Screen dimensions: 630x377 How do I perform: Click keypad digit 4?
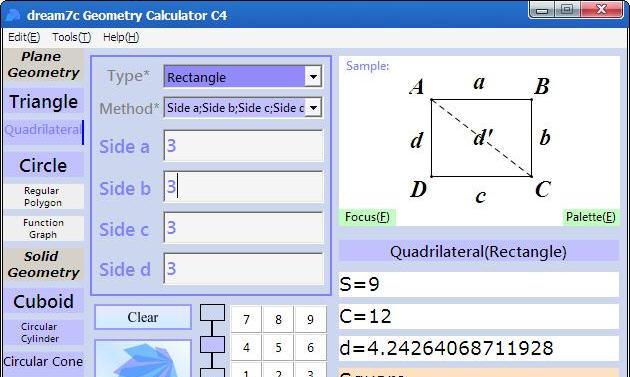tap(246, 347)
